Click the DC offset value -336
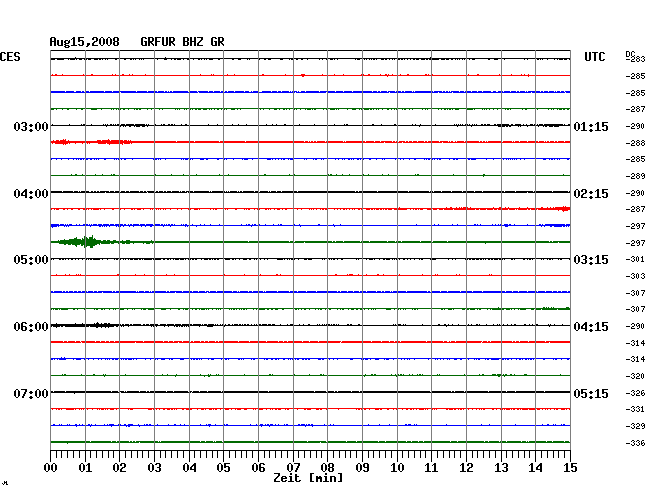Image resolution: width=650 pixels, height=494 pixels. (635, 443)
